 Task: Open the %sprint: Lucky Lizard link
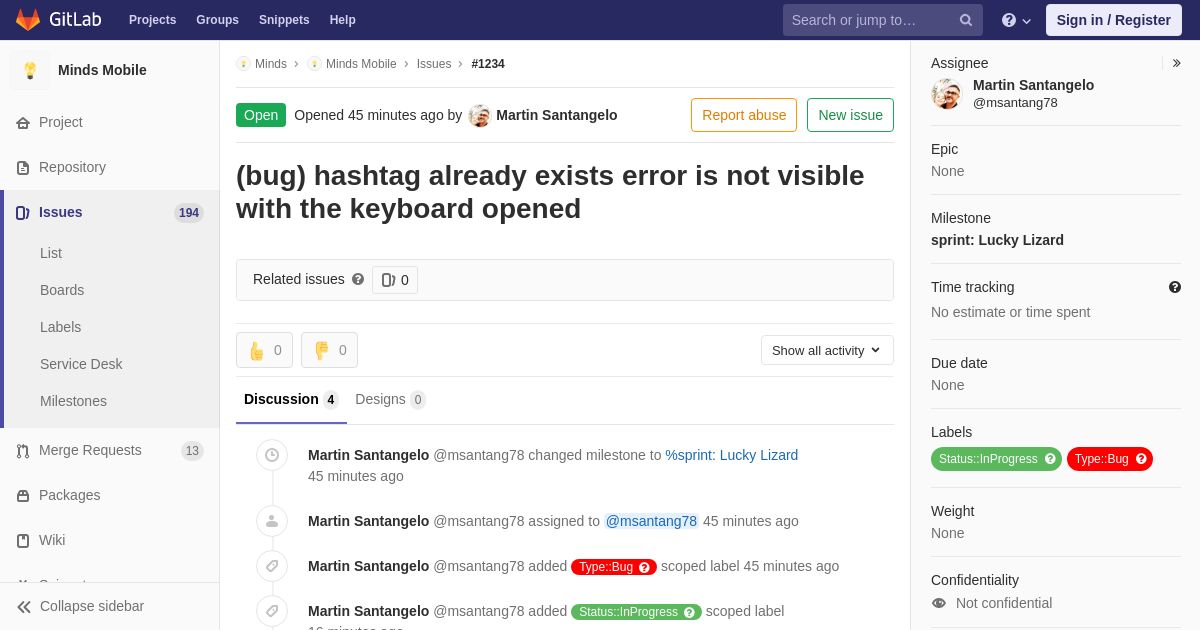coord(732,455)
